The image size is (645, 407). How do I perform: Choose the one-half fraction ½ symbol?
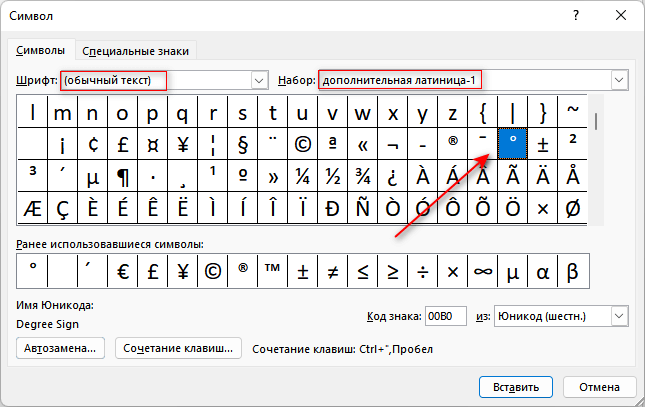pos(333,176)
